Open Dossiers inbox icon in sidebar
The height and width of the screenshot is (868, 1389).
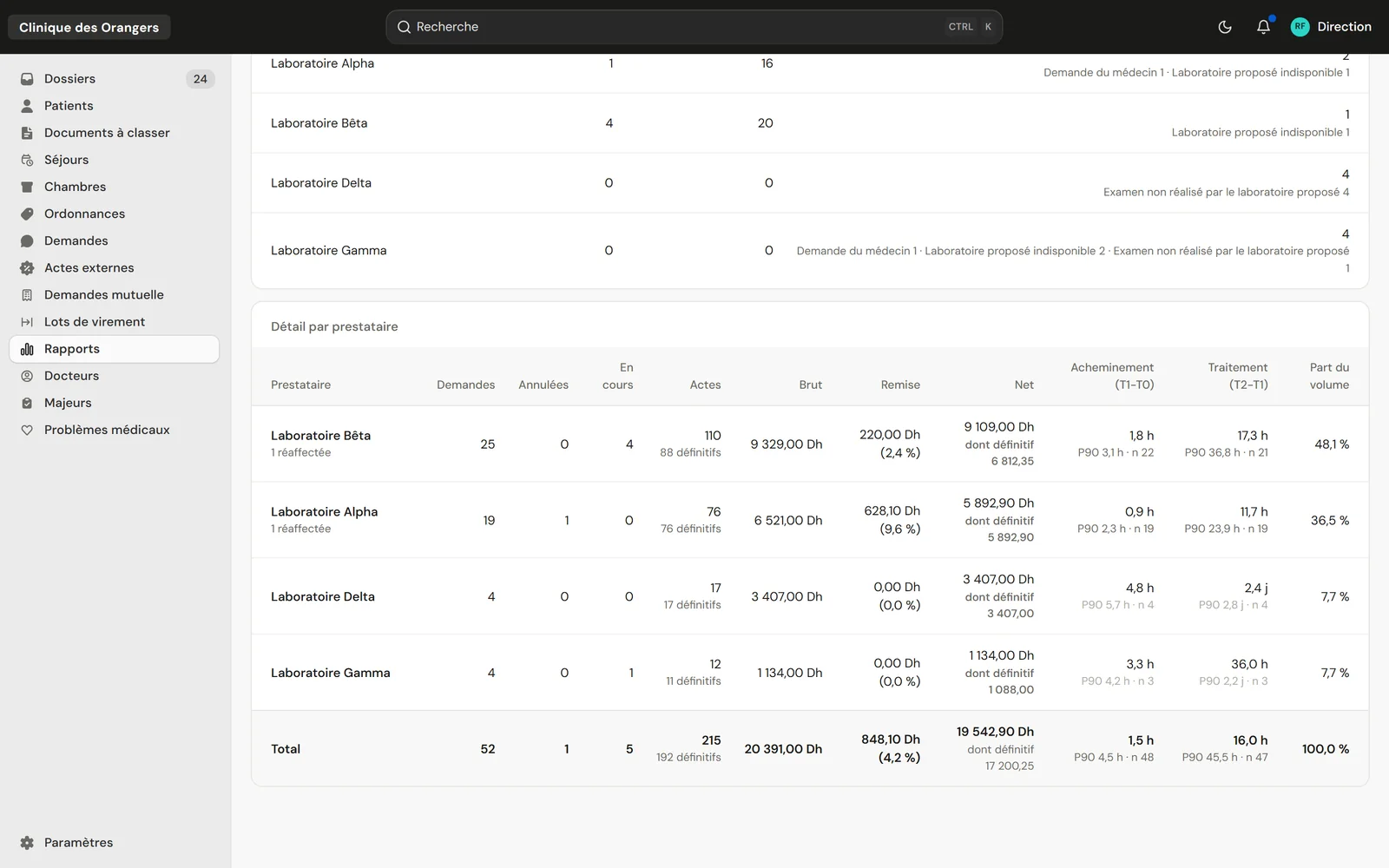(x=27, y=79)
